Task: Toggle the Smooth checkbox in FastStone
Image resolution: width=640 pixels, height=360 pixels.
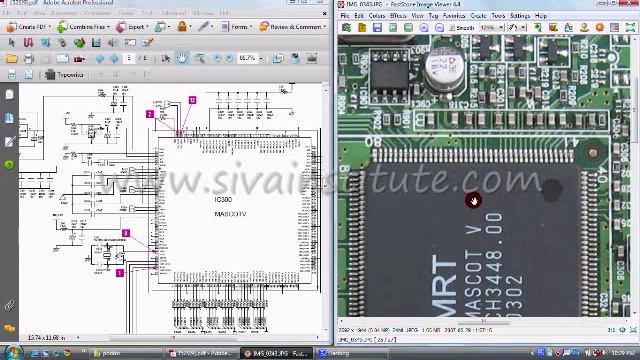Action: point(451,28)
